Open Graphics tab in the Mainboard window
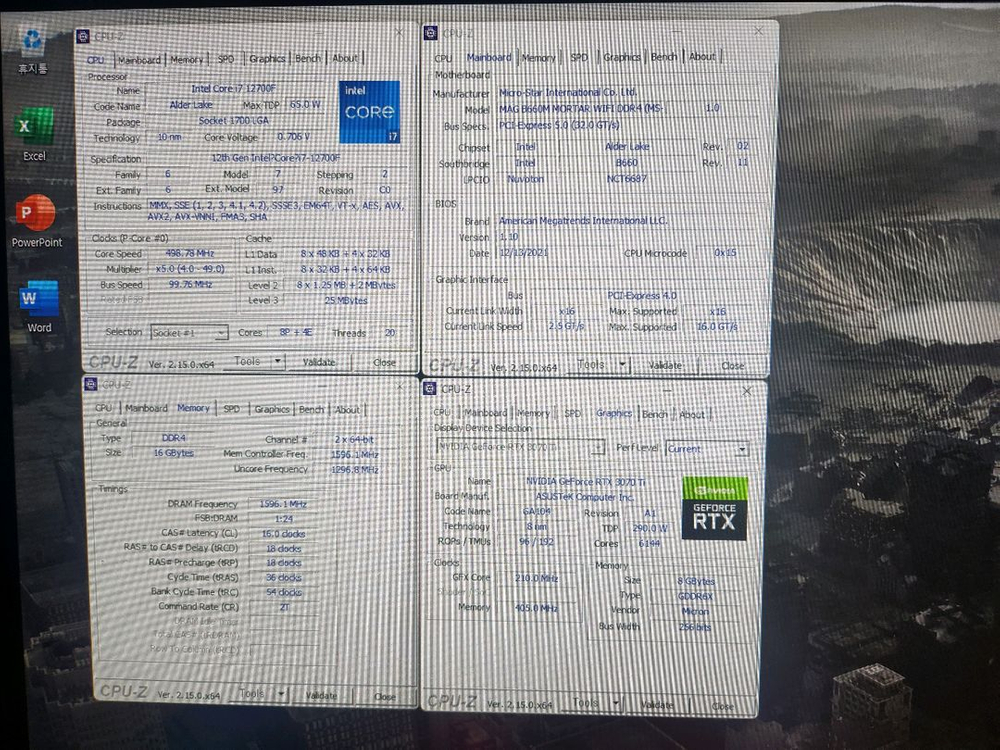This screenshot has height=750, width=1000. click(x=622, y=57)
